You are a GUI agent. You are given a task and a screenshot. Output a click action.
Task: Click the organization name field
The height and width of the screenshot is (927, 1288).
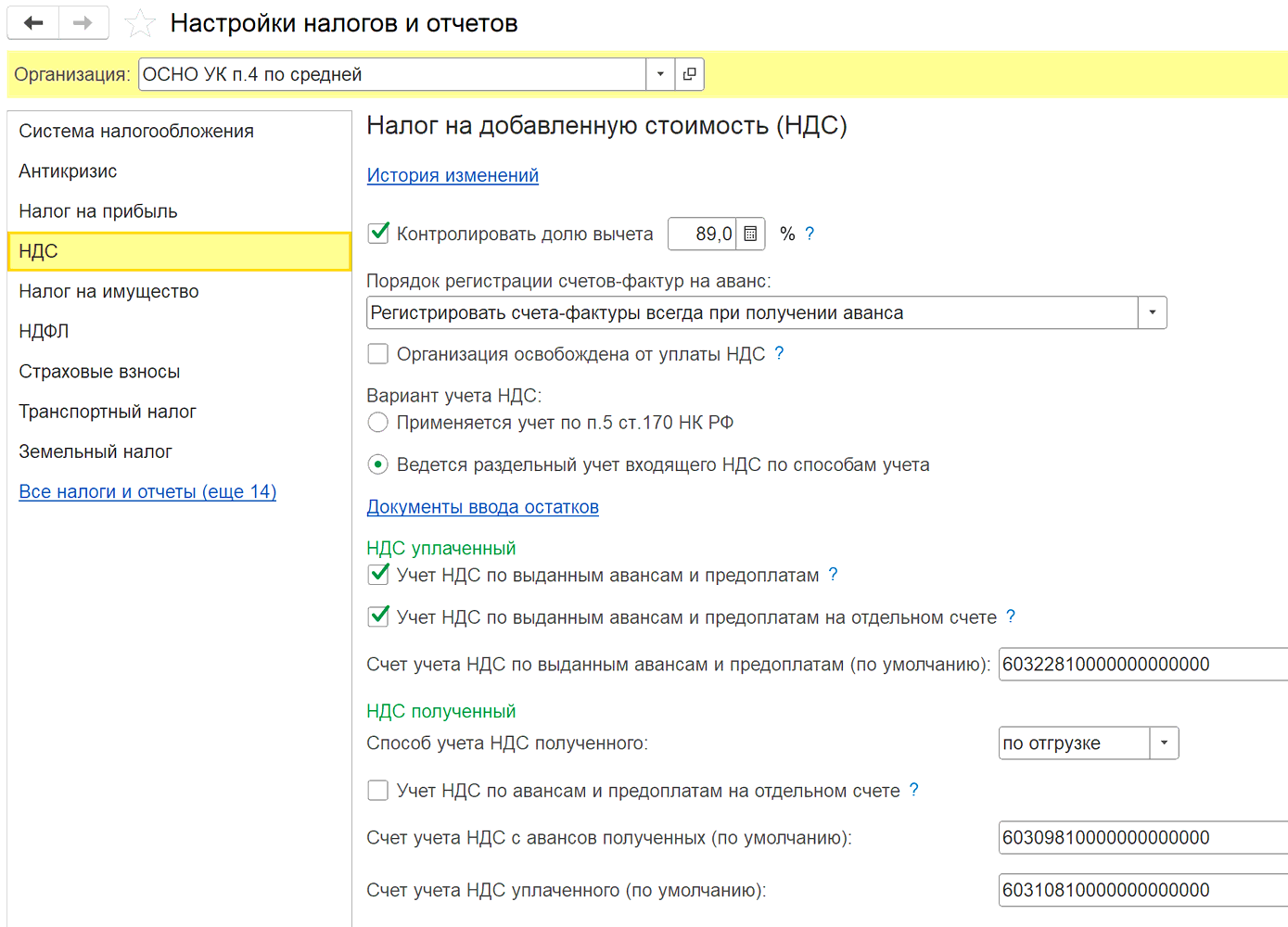(392, 74)
